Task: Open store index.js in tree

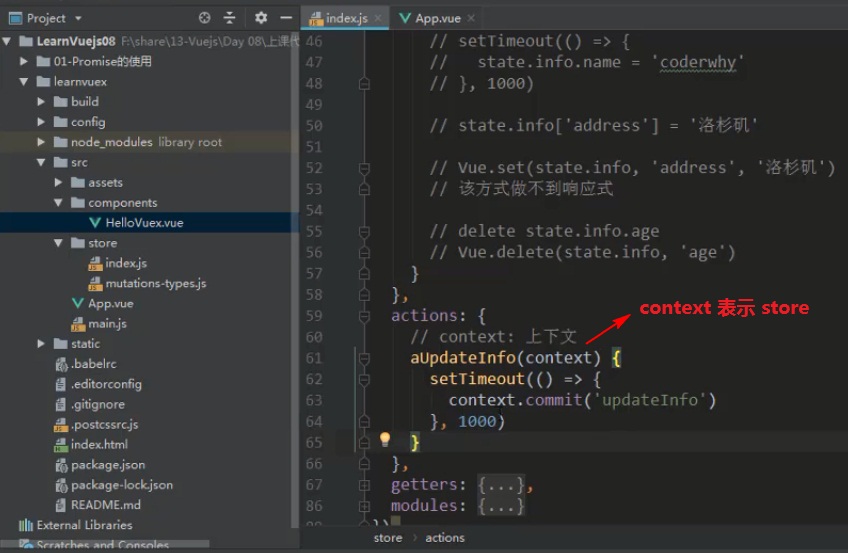Action: pyautogui.click(x=125, y=263)
